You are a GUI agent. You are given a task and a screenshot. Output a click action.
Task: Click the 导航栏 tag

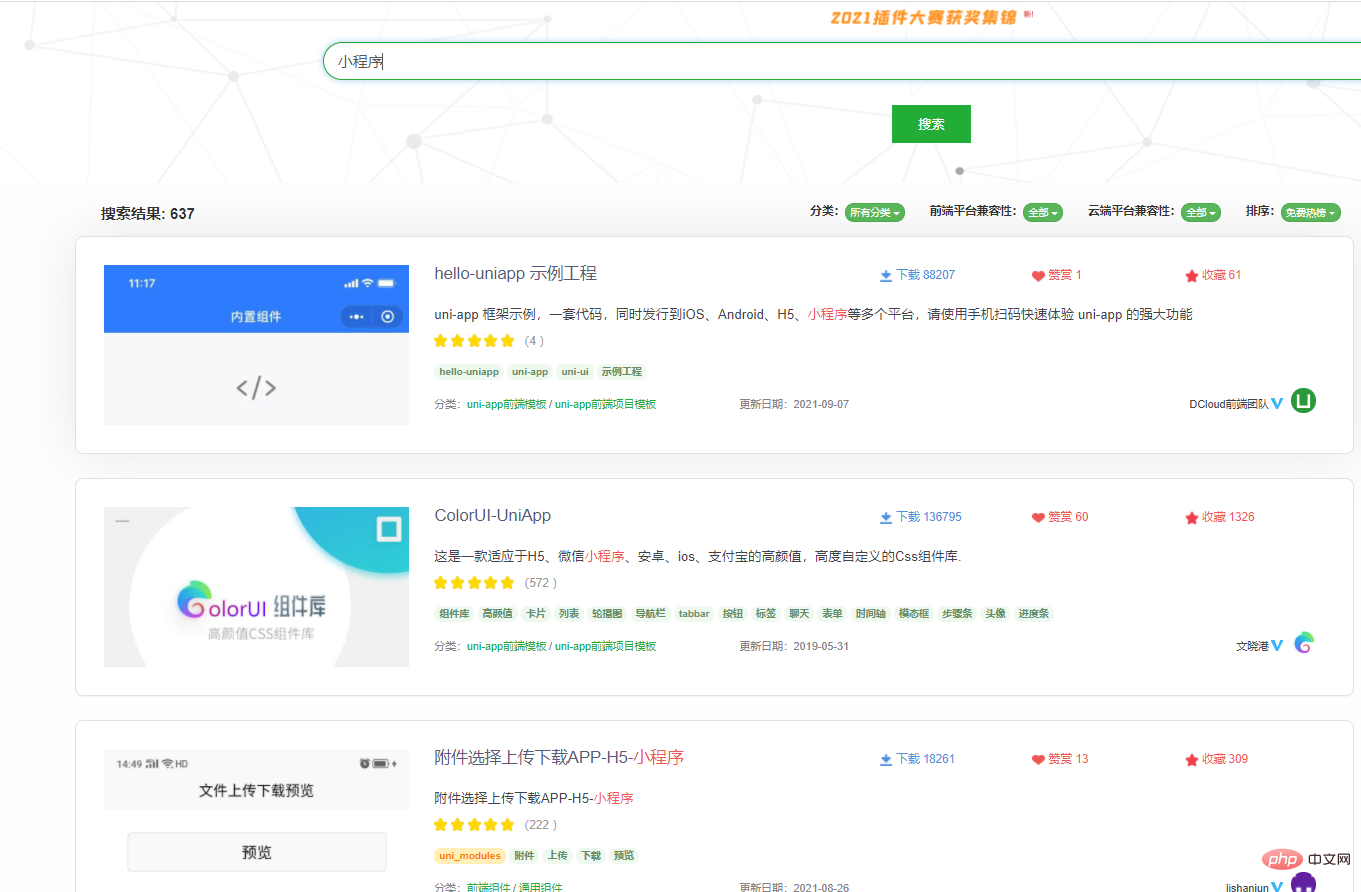pos(651,614)
